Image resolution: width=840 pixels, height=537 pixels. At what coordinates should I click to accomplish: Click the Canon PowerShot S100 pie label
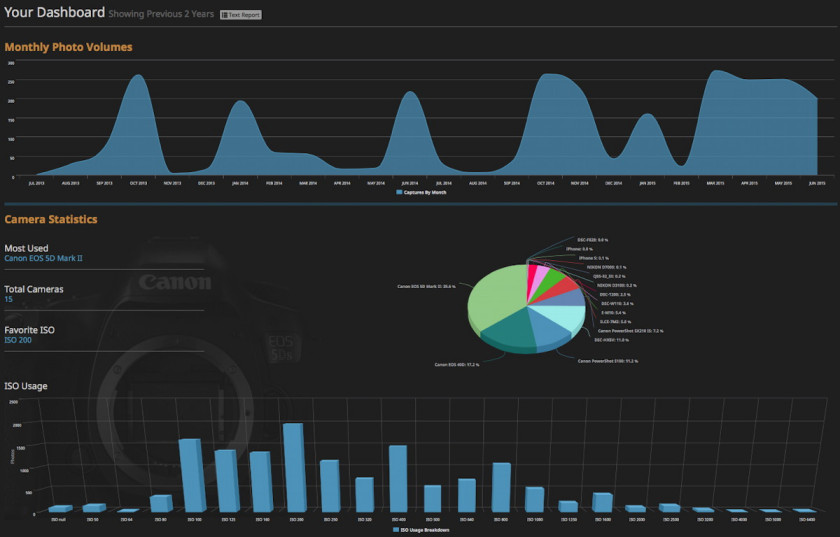(608, 361)
